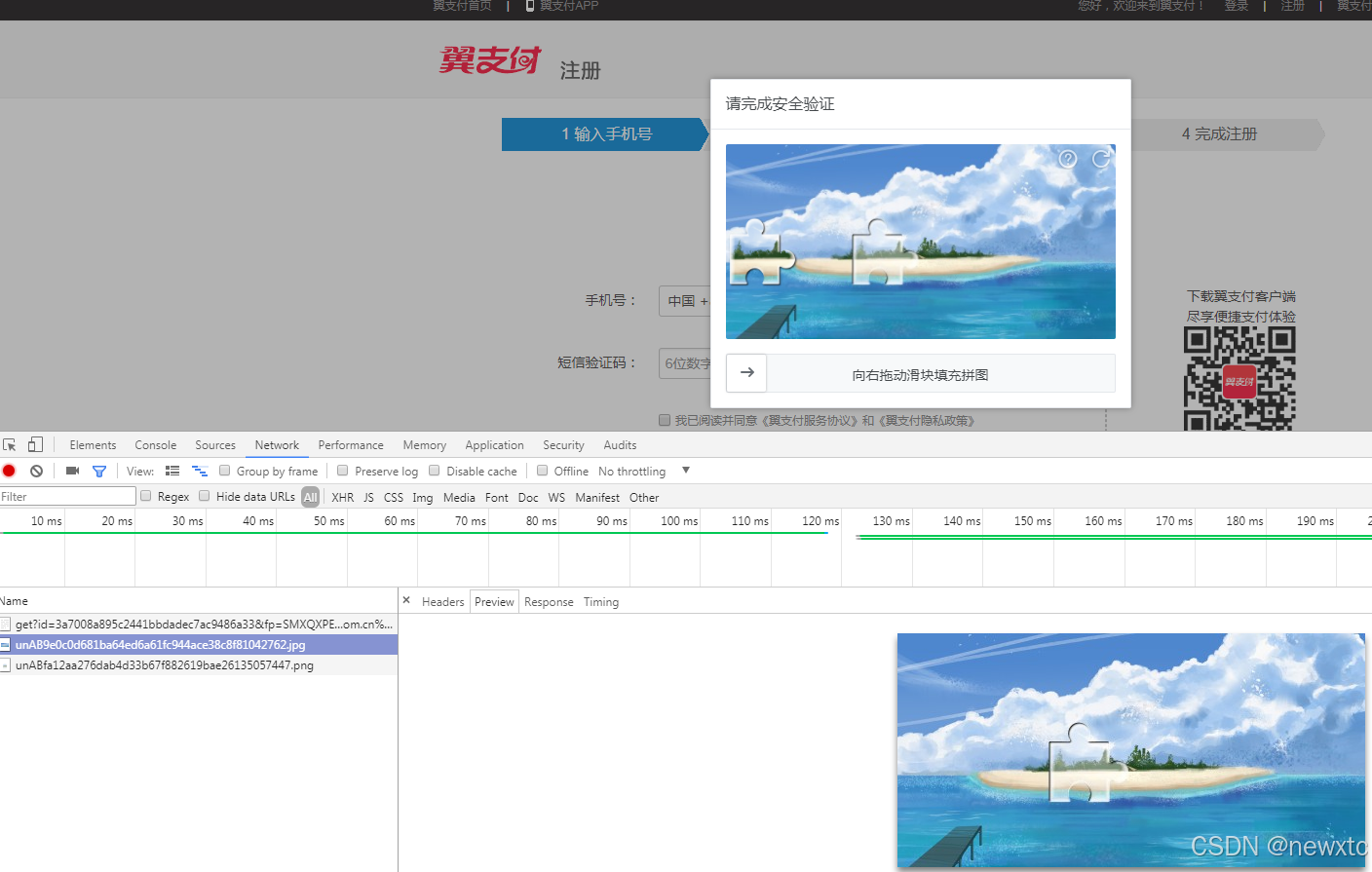Click the slider track labeled 向右拖动滑块填充拼图
1372x872 pixels.
[921, 374]
